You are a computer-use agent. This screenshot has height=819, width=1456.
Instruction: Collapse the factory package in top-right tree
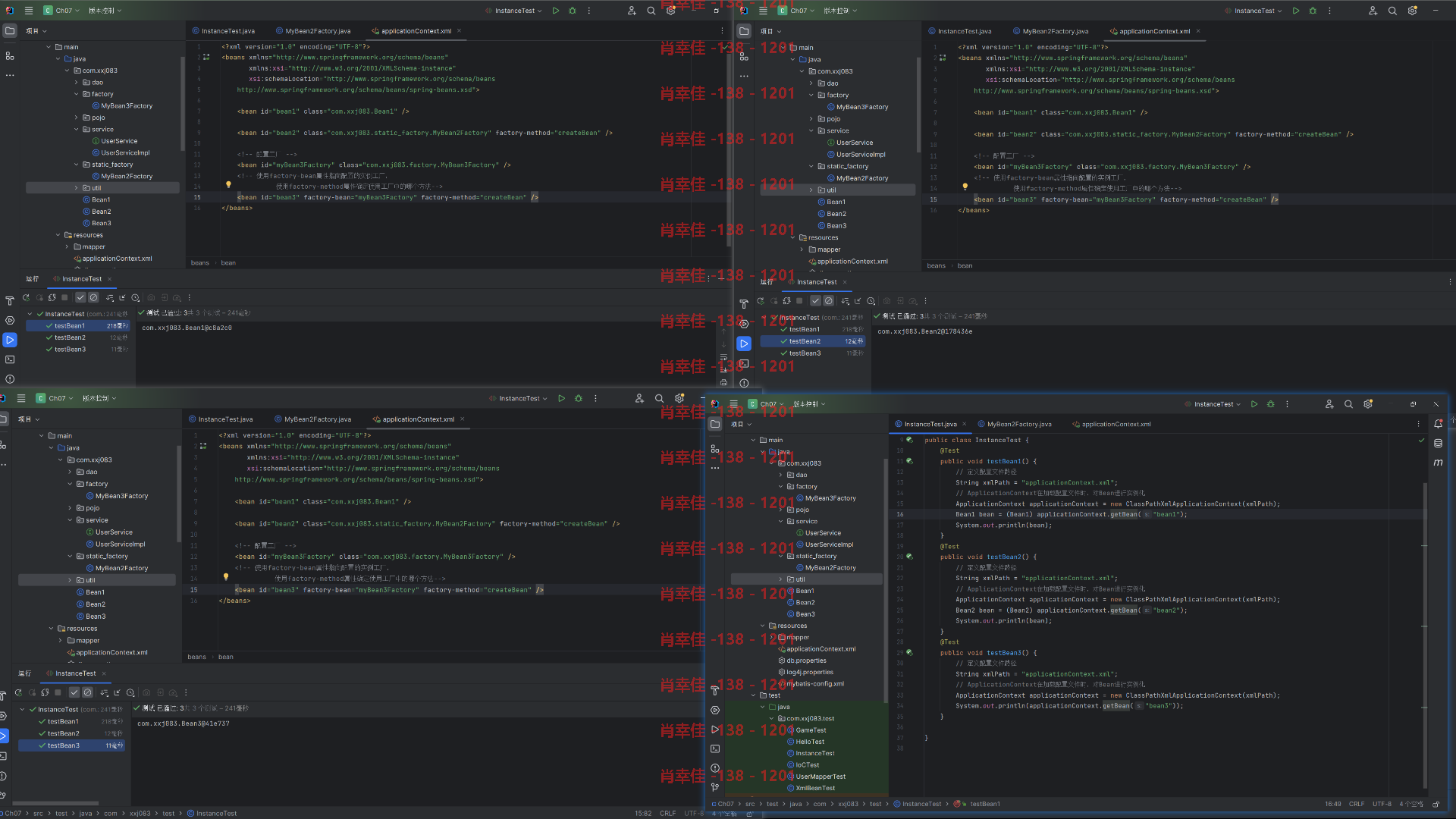811,96
